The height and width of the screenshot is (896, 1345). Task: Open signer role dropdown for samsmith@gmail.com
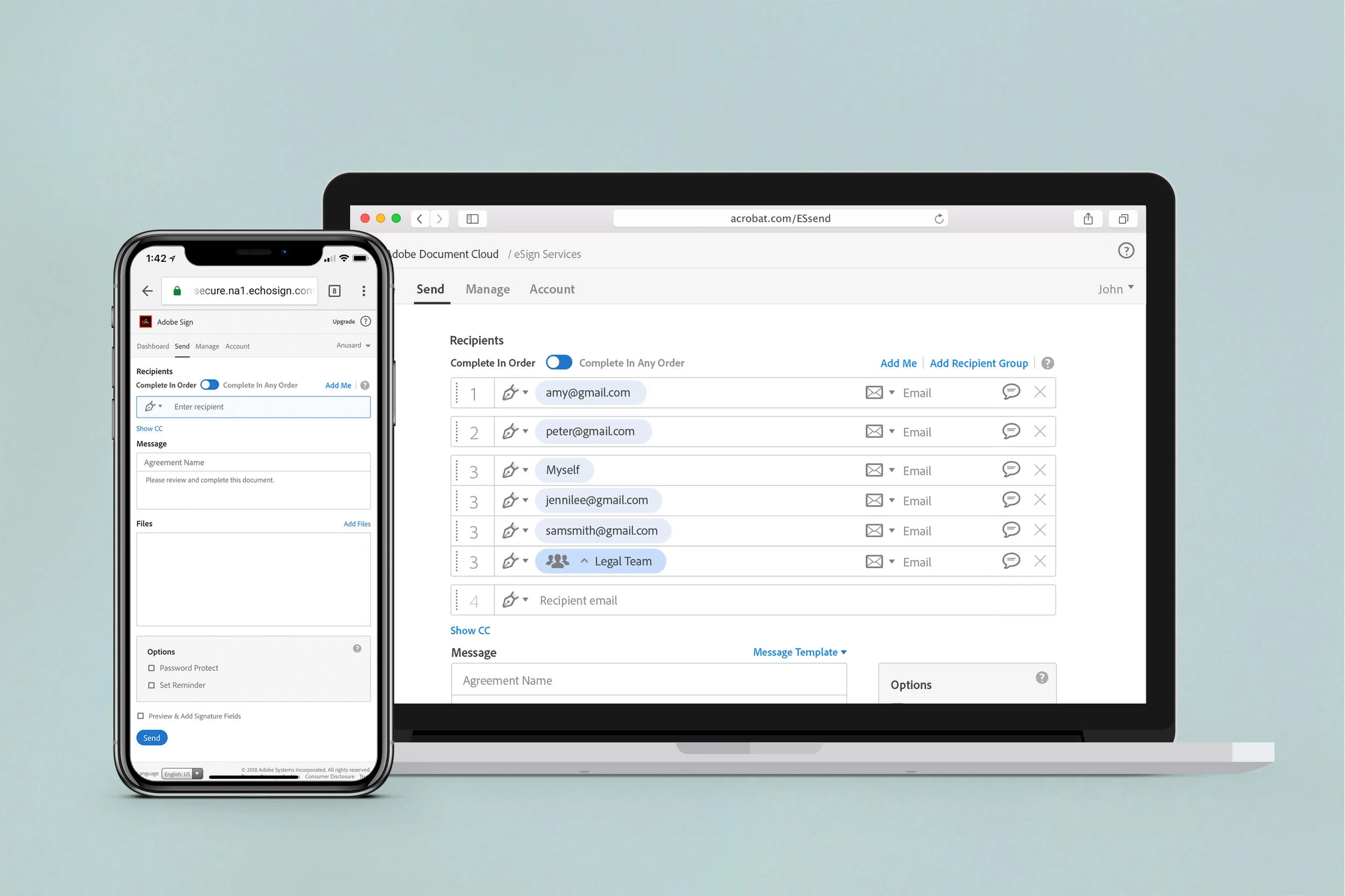(x=515, y=531)
